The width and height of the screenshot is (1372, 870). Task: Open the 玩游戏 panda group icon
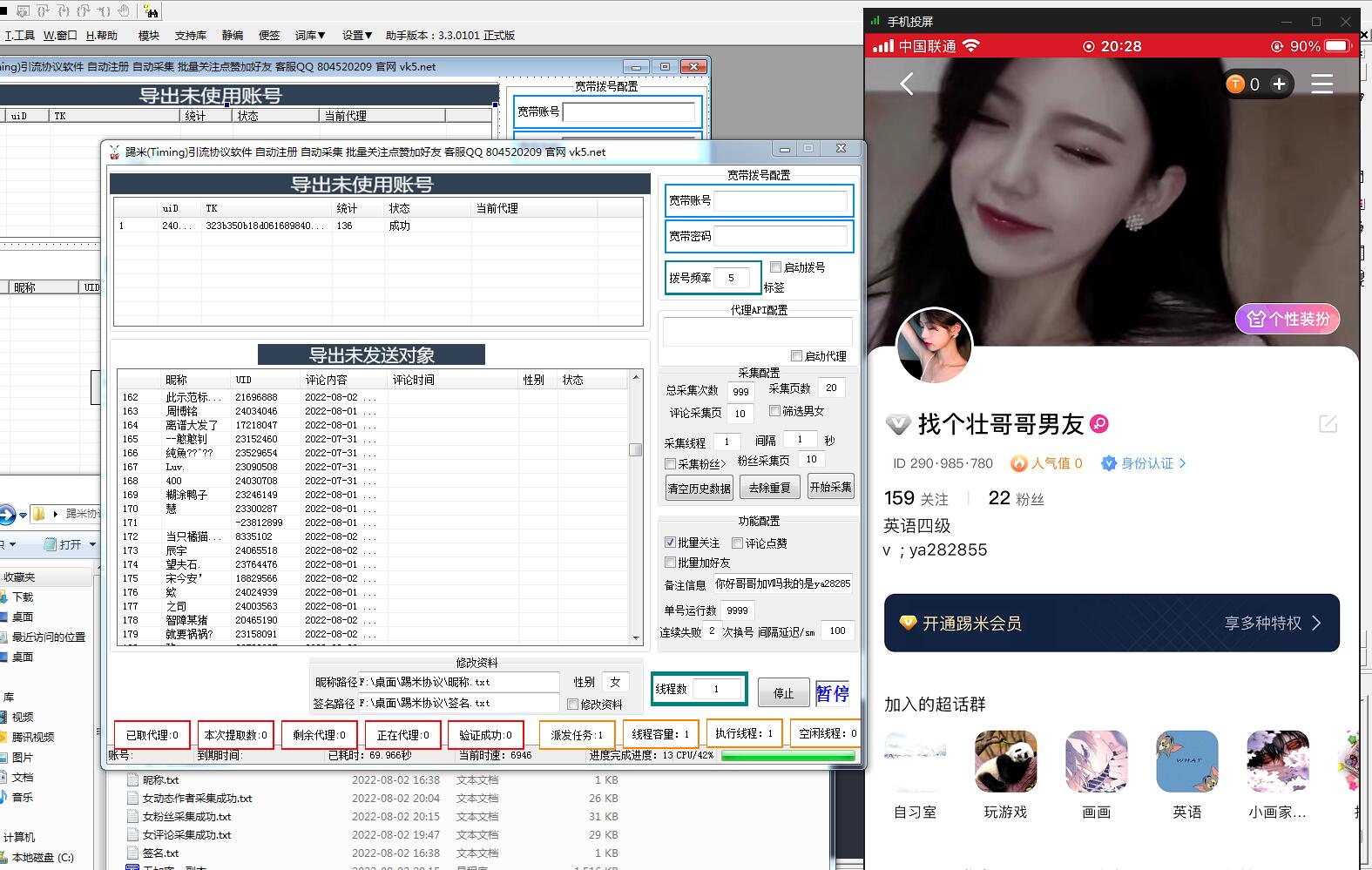[1005, 761]
